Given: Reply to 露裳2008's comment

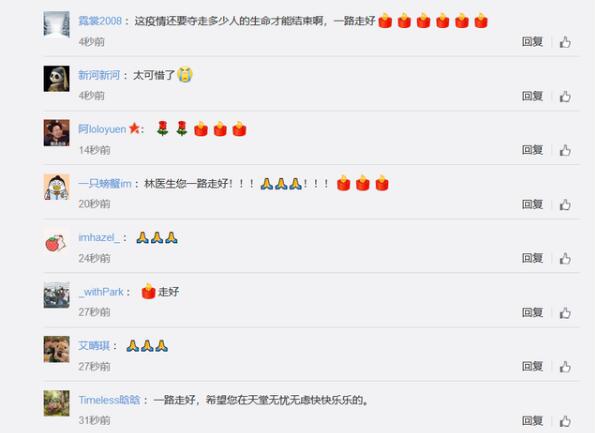Looking at the screenshot, I should tap(532, 42).
